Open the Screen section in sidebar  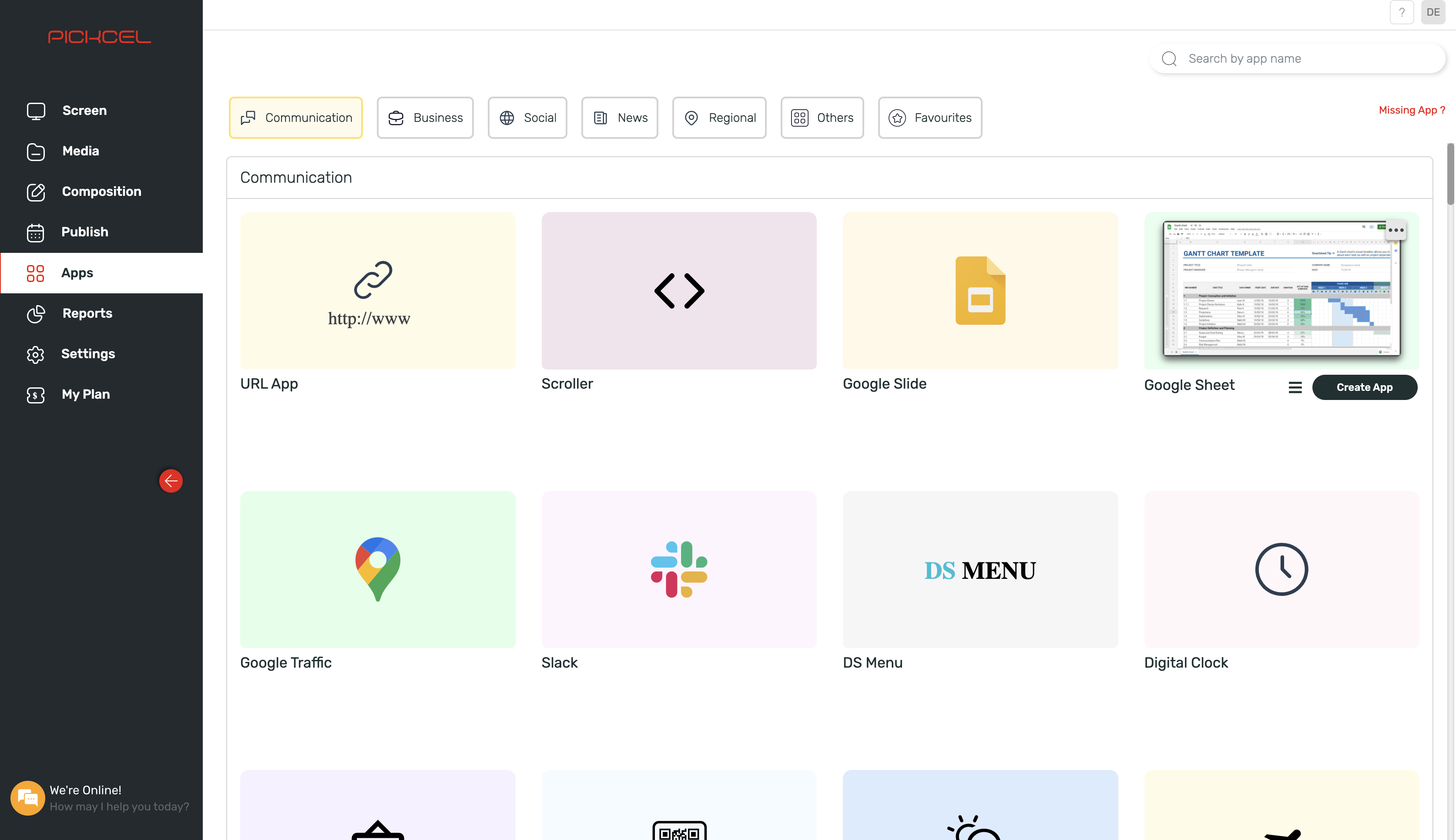pyautogui.click(x=84, y=110)
